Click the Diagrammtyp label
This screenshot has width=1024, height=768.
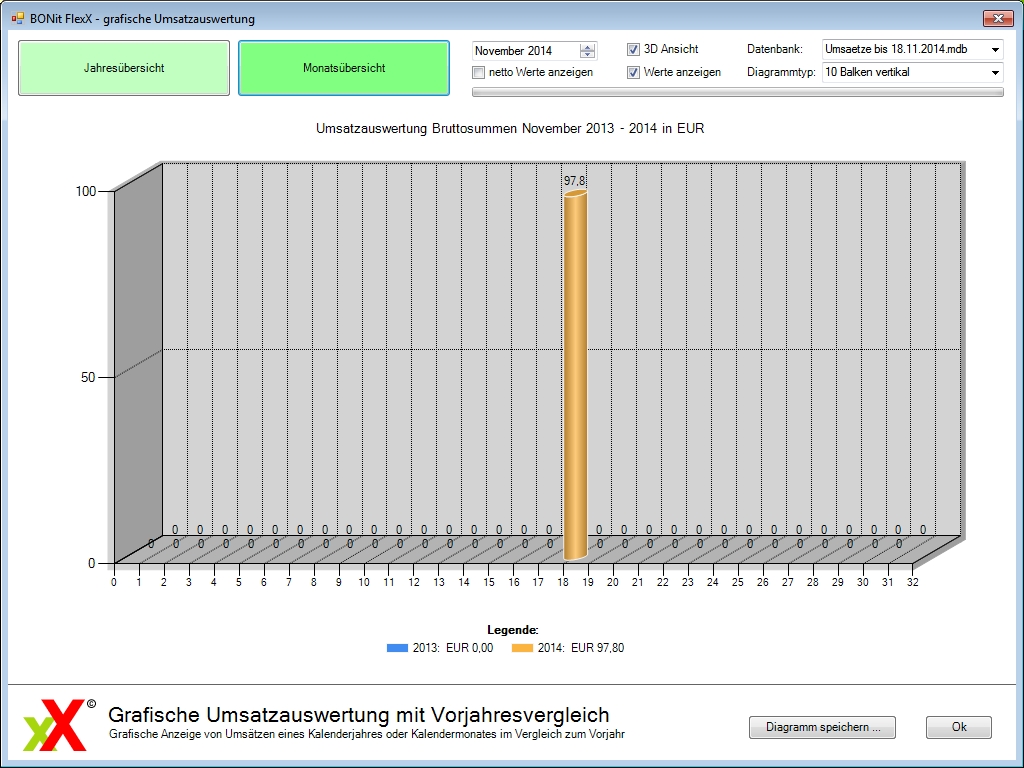click(x=781, y=72)
